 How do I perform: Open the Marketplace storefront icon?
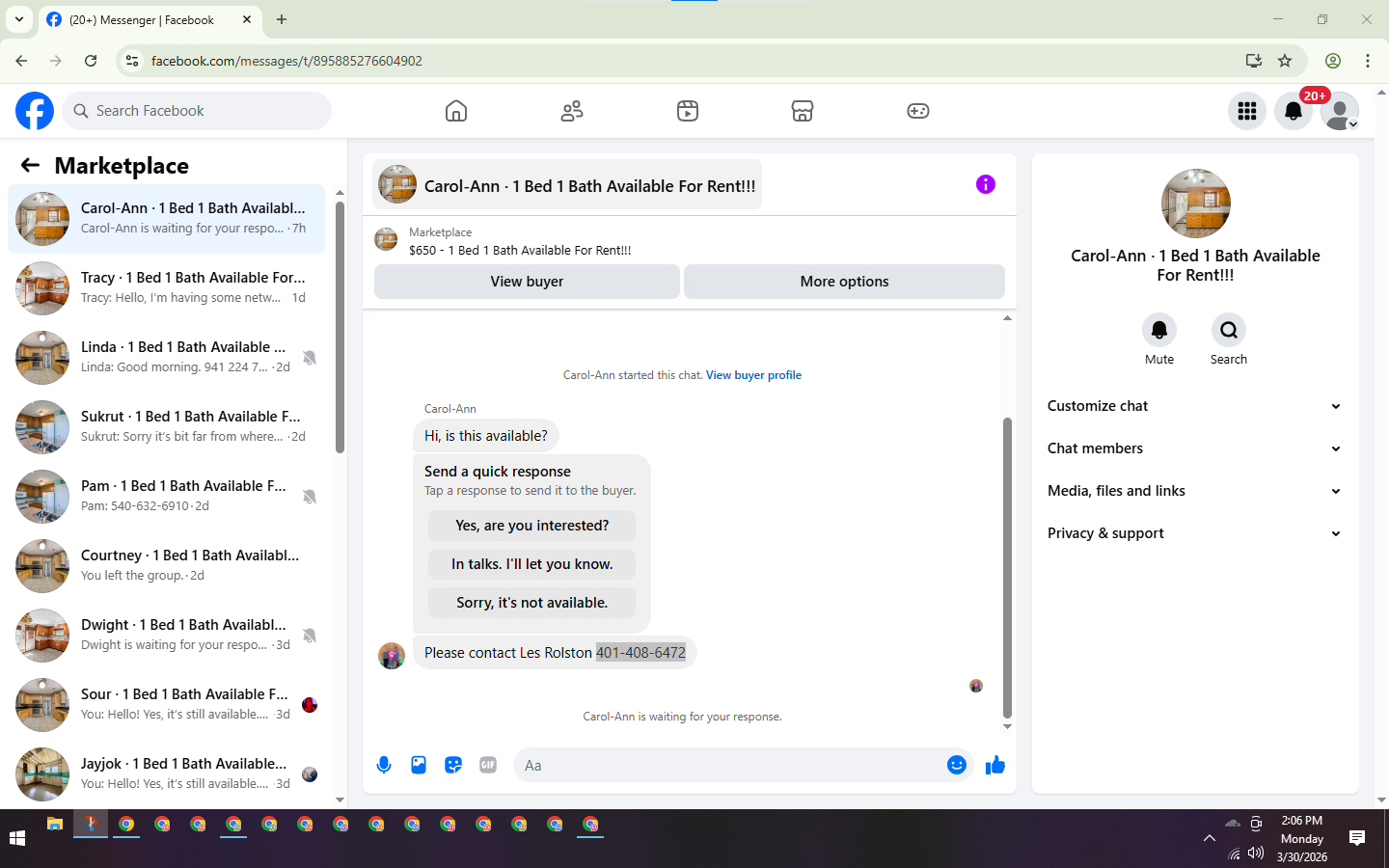[803, 111]
